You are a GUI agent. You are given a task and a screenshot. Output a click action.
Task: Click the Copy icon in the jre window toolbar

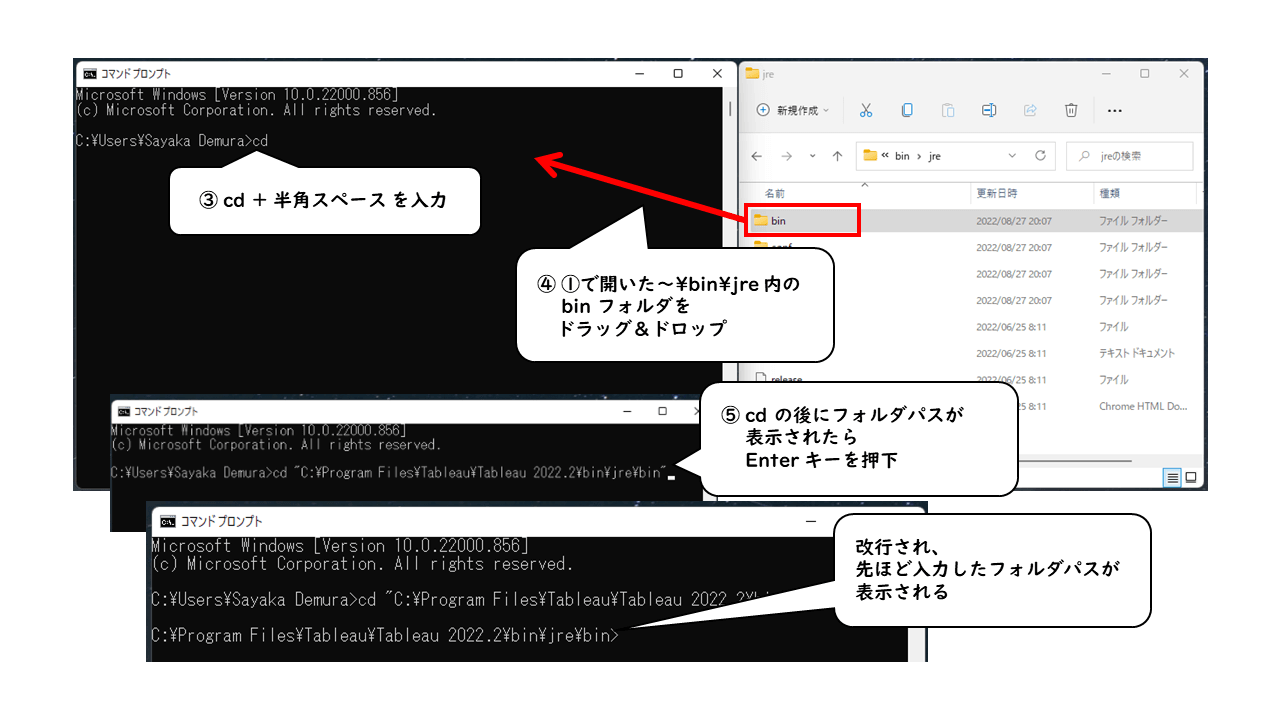907,110
